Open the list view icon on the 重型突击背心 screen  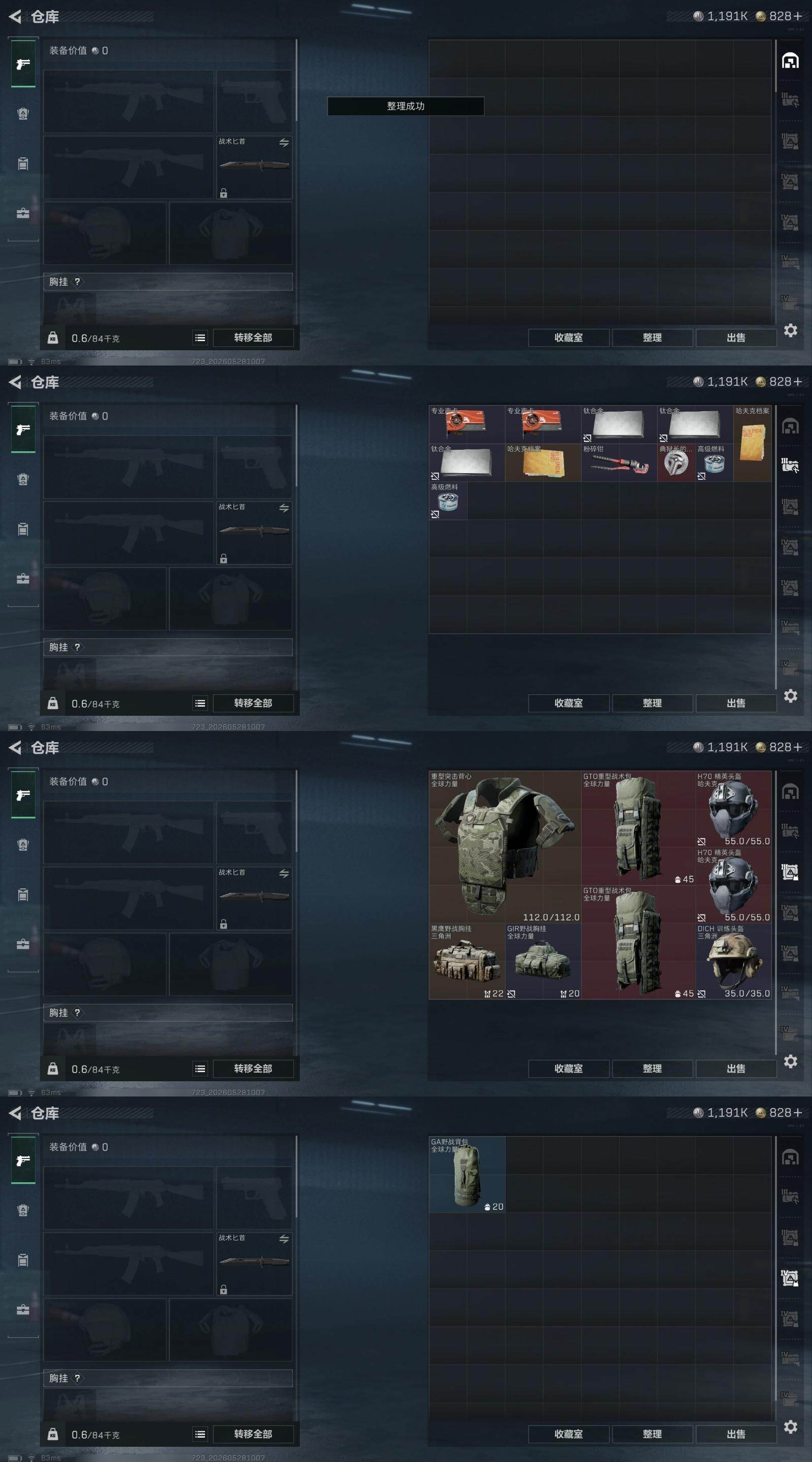(200, 1069)
